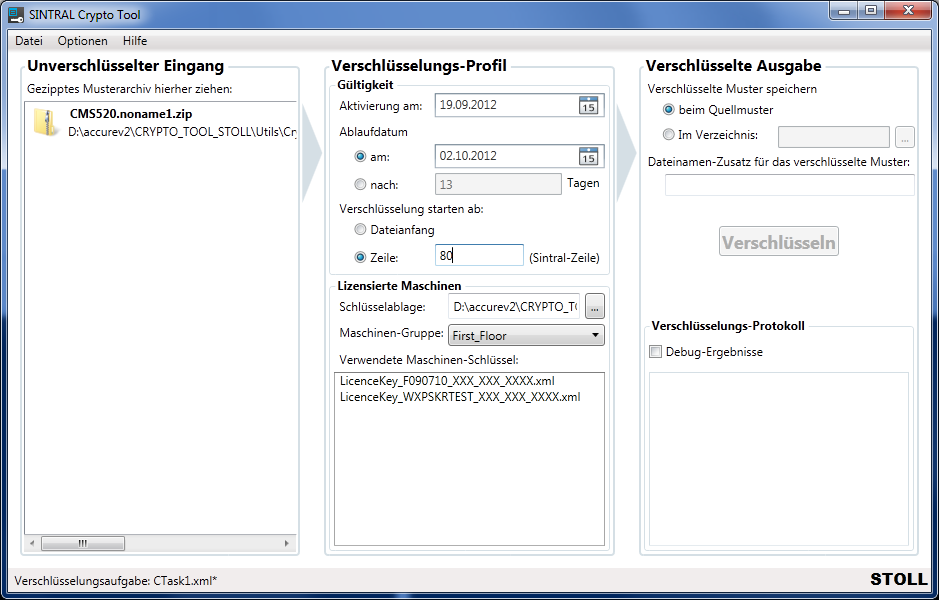Enable the Debug-Ergebnisse checkbox
Image resolution: width=939 pixels, height=600 pixels.
point(656,352)
